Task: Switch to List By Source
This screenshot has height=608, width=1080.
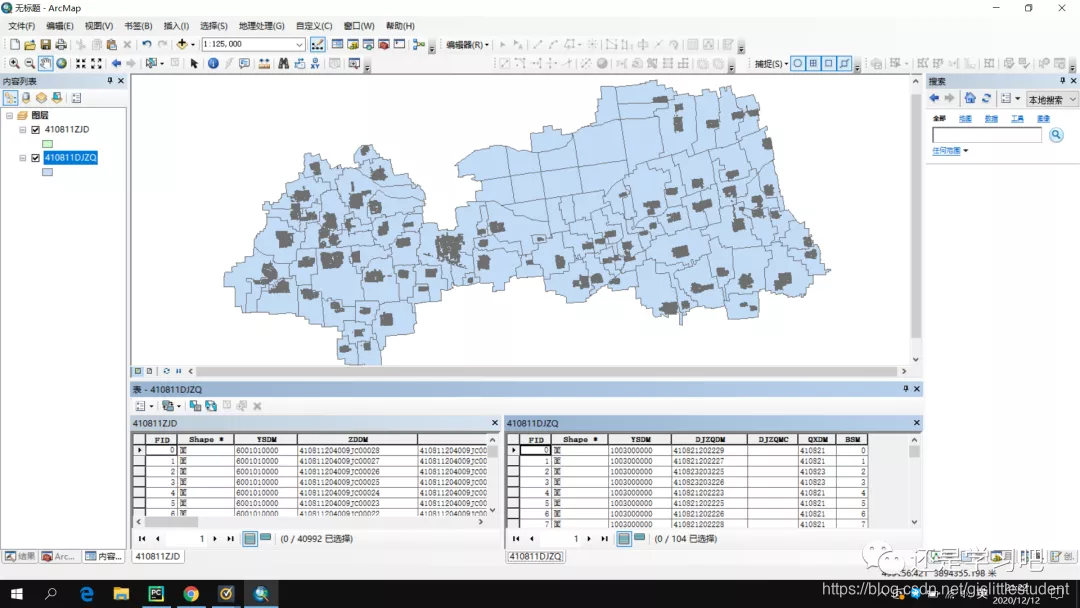Action: click(x=26, y=98)
